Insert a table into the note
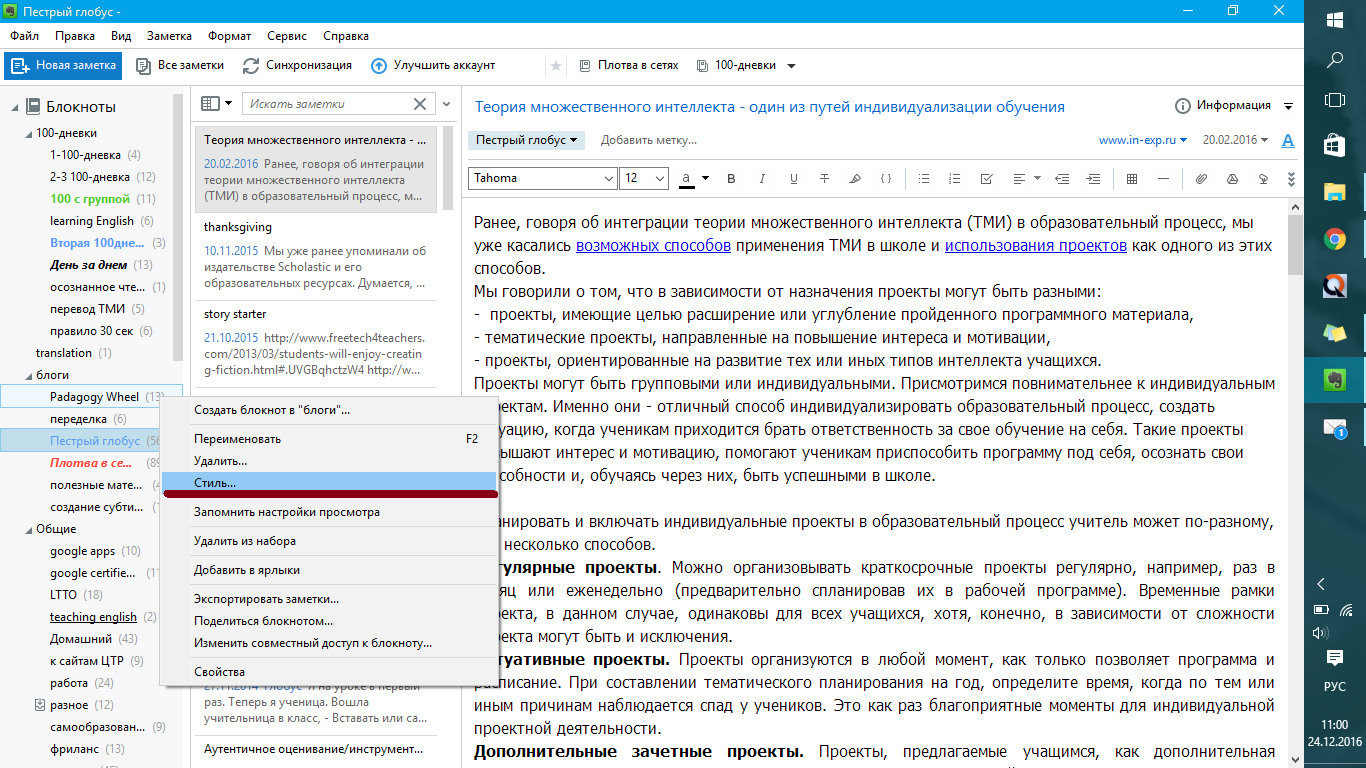Image resolution: width=1366 pixels, height=768 pixels. [x=1132, y=179]
